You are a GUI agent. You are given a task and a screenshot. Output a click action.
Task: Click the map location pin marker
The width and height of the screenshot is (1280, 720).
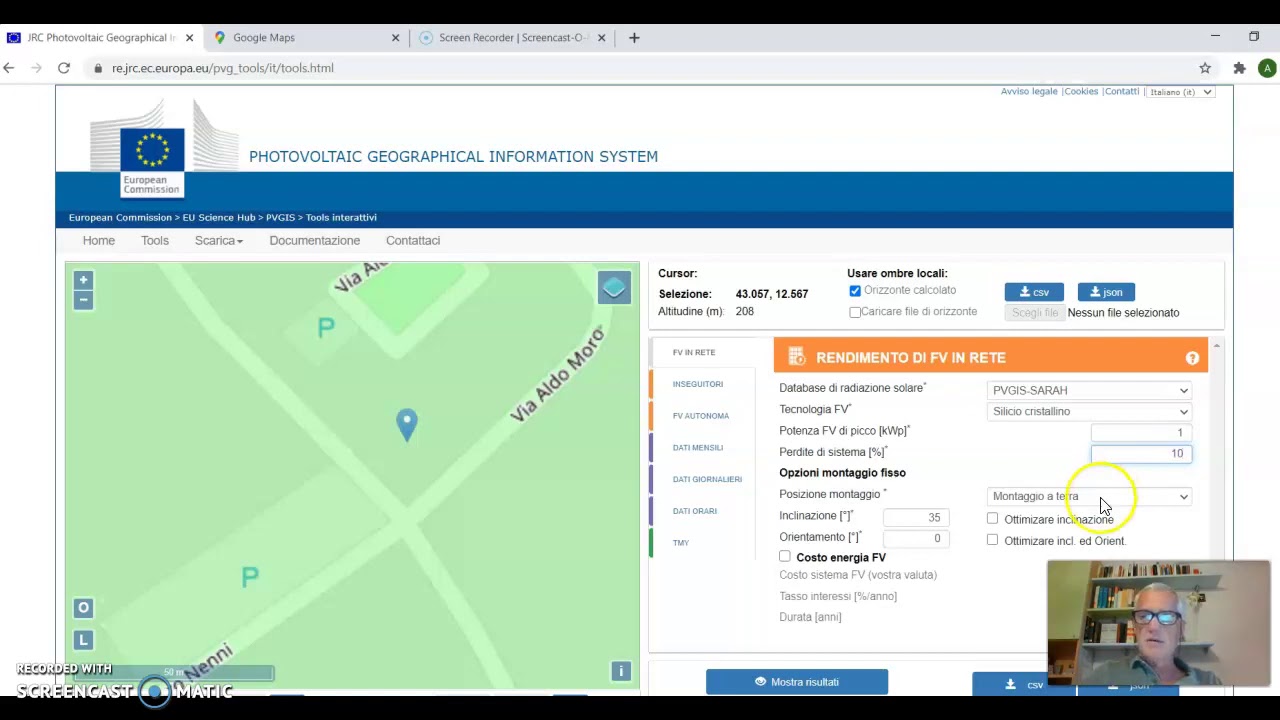406,425
